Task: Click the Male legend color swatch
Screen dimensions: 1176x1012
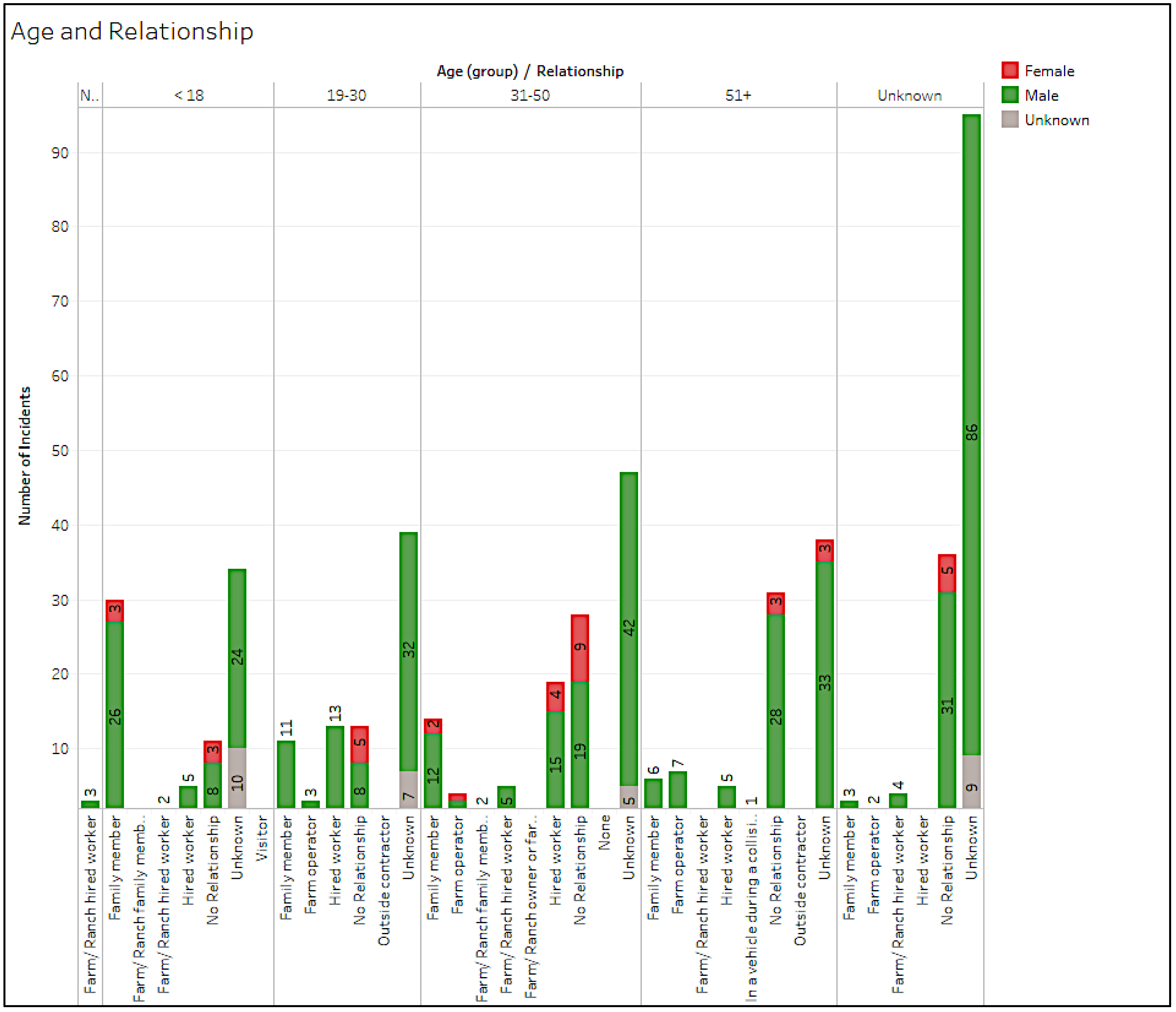Action: pyautogui.click(x=1010, y=95)
